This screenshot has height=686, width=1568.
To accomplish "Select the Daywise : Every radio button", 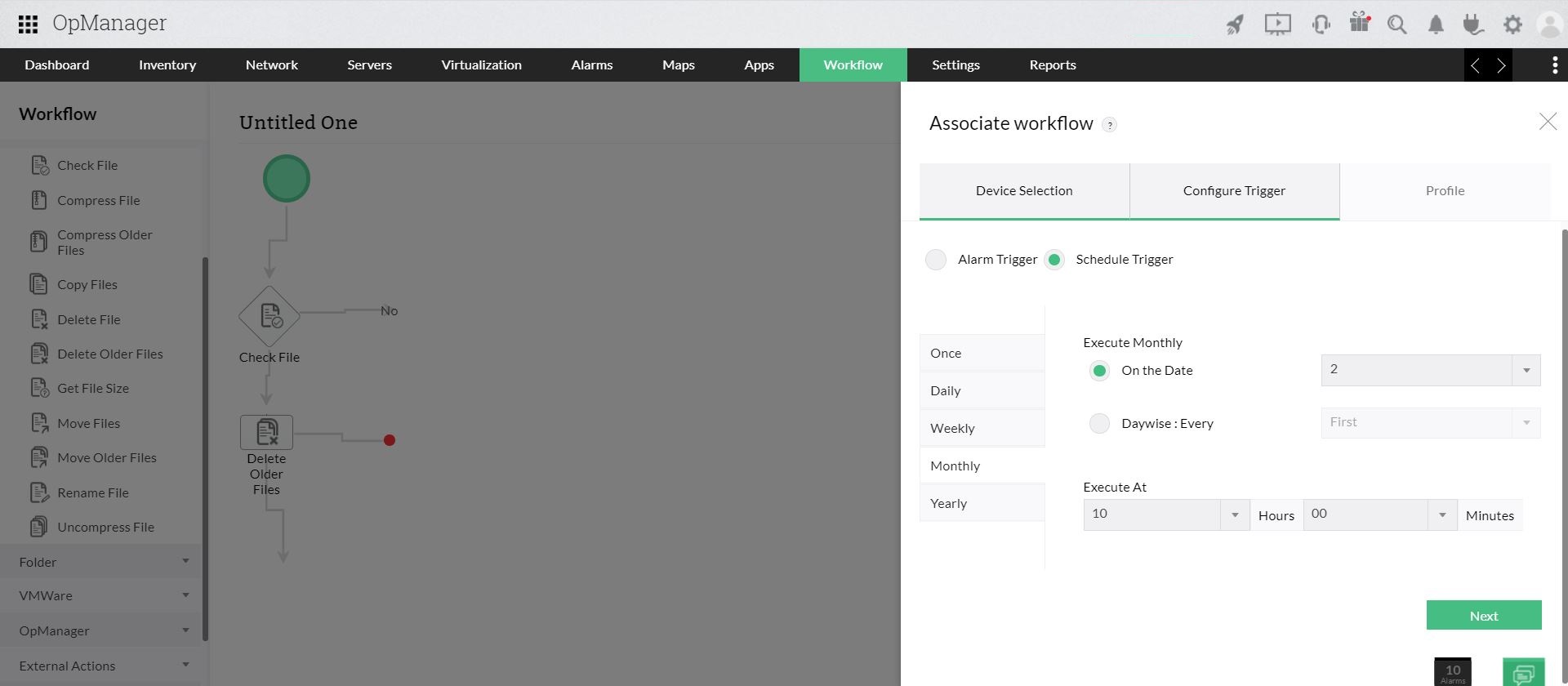I will (1100, 423).
